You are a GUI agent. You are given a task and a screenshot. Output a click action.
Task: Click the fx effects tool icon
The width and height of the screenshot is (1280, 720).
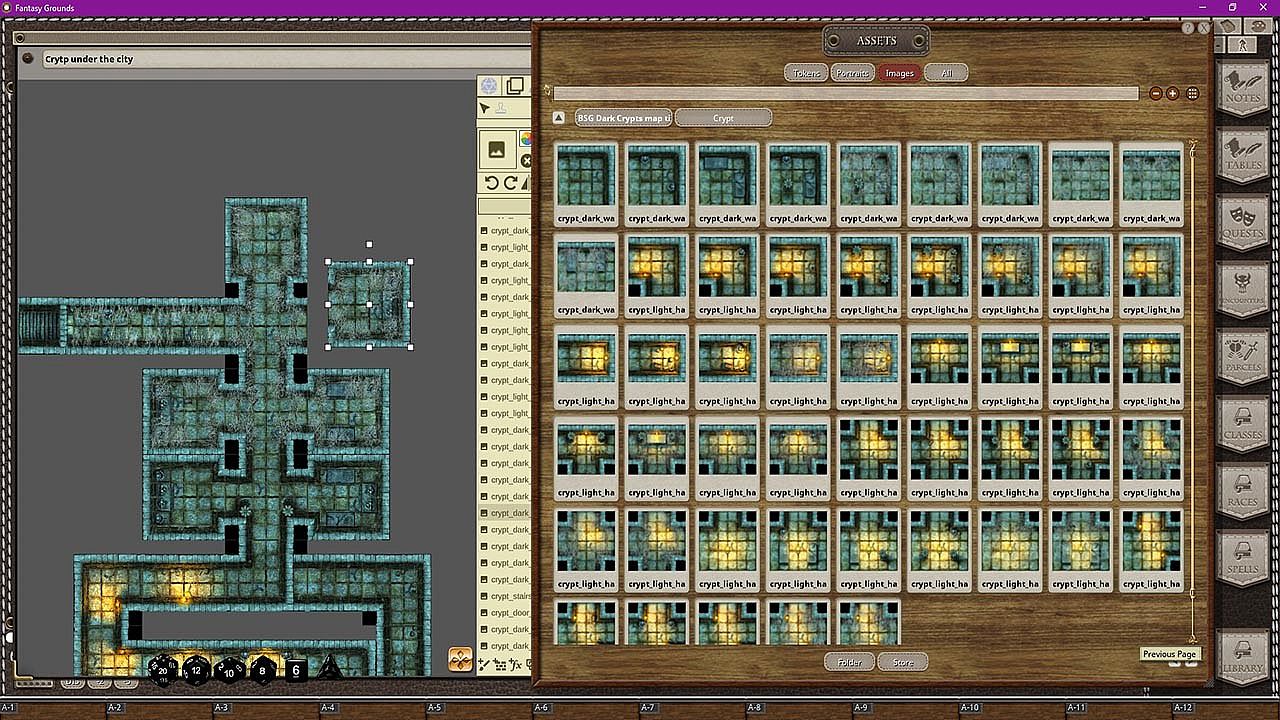pyautogui.click(x=516, y=664)
